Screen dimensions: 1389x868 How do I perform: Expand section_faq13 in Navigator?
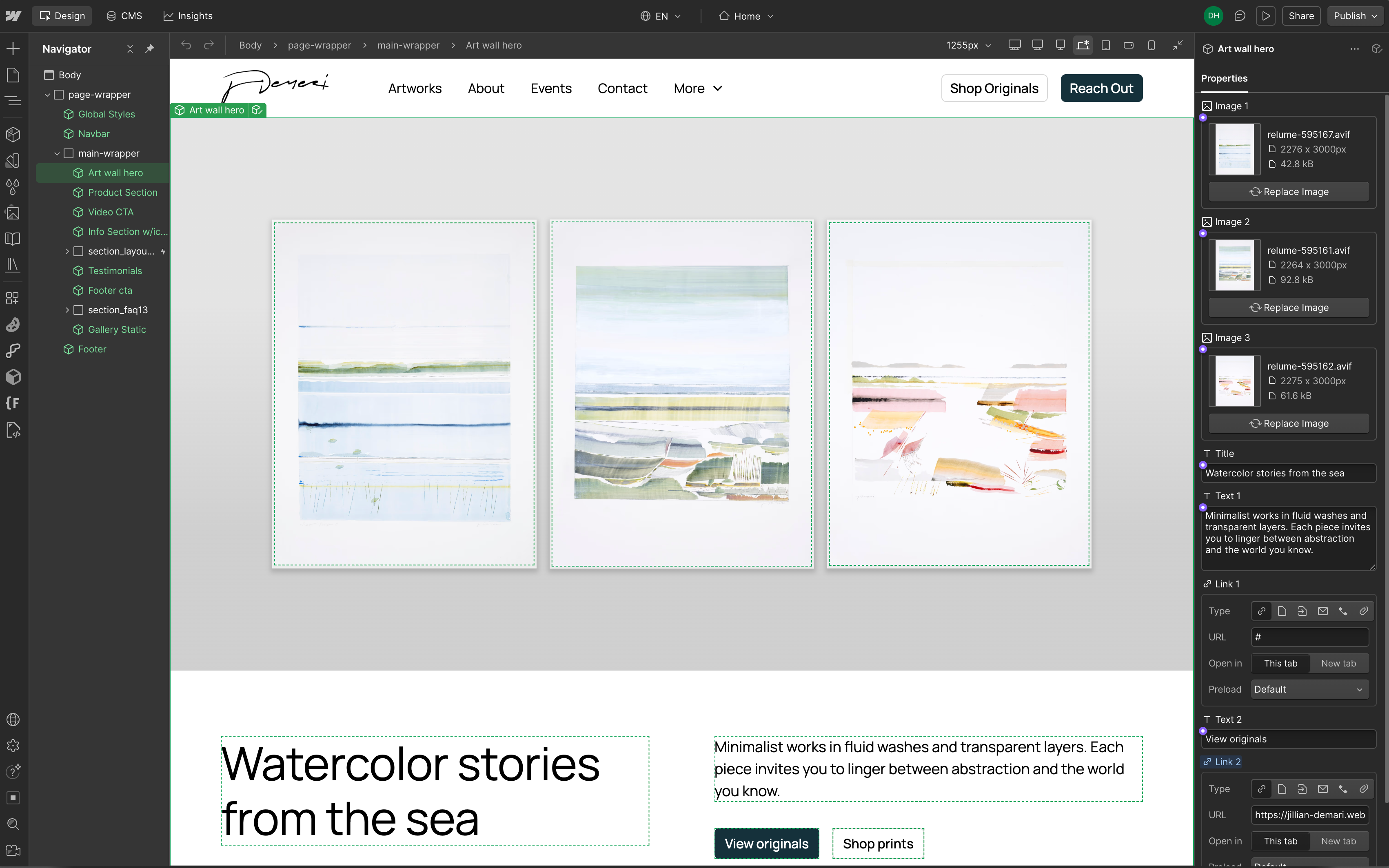click(67, 310)
